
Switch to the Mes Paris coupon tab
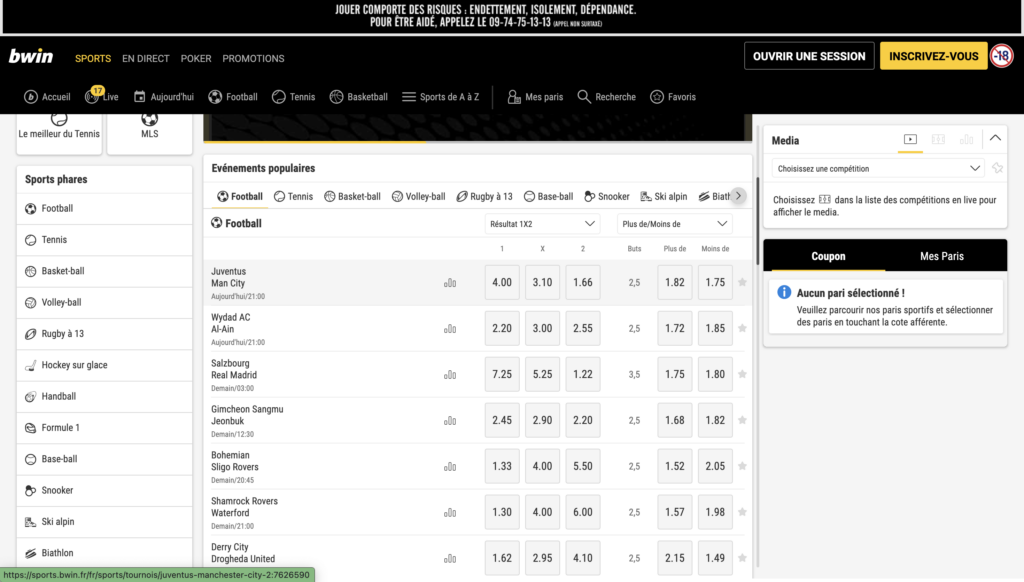[x=941, y=256]
